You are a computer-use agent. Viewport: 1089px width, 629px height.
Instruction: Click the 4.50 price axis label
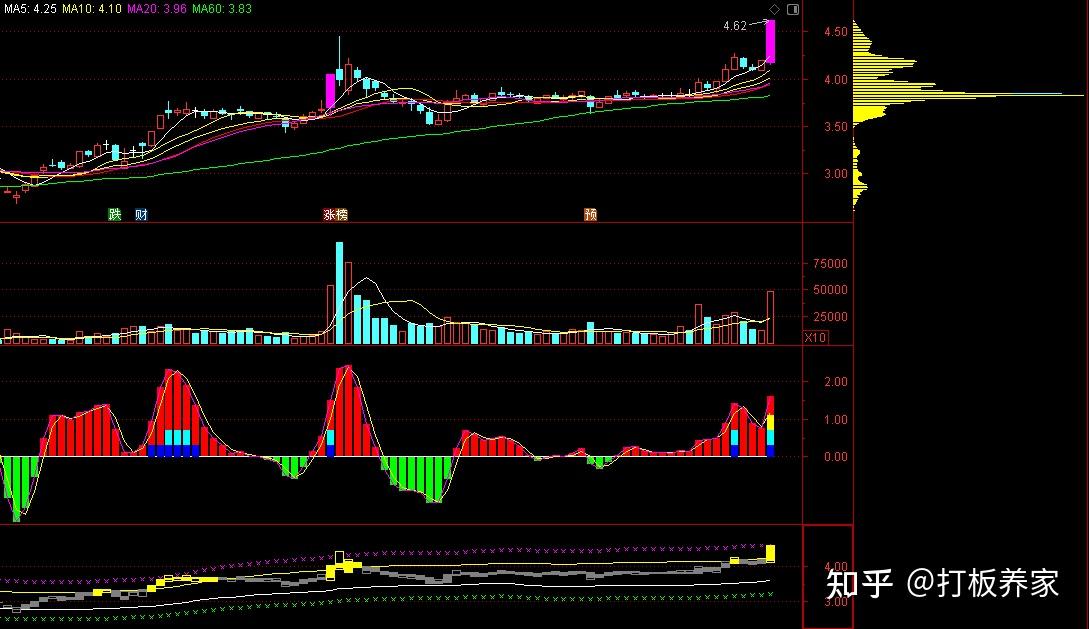point(836,32)
